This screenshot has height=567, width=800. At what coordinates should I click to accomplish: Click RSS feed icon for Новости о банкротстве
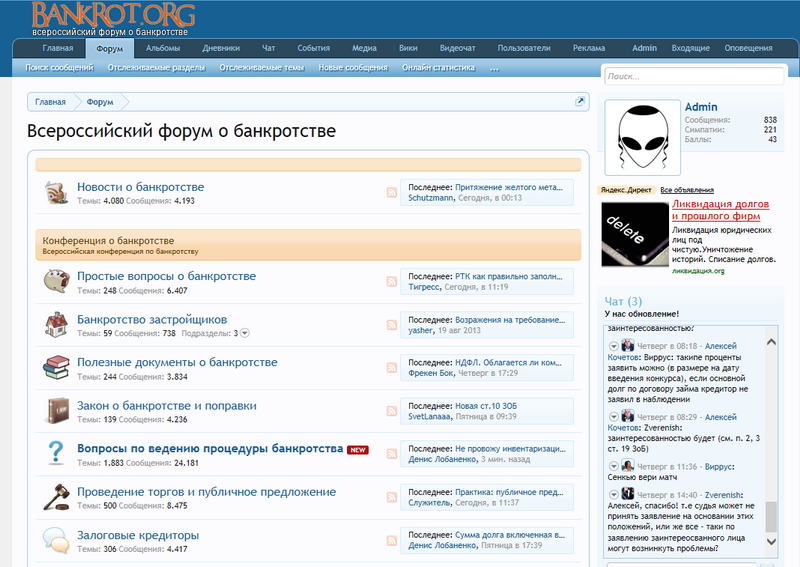[392, 193]
